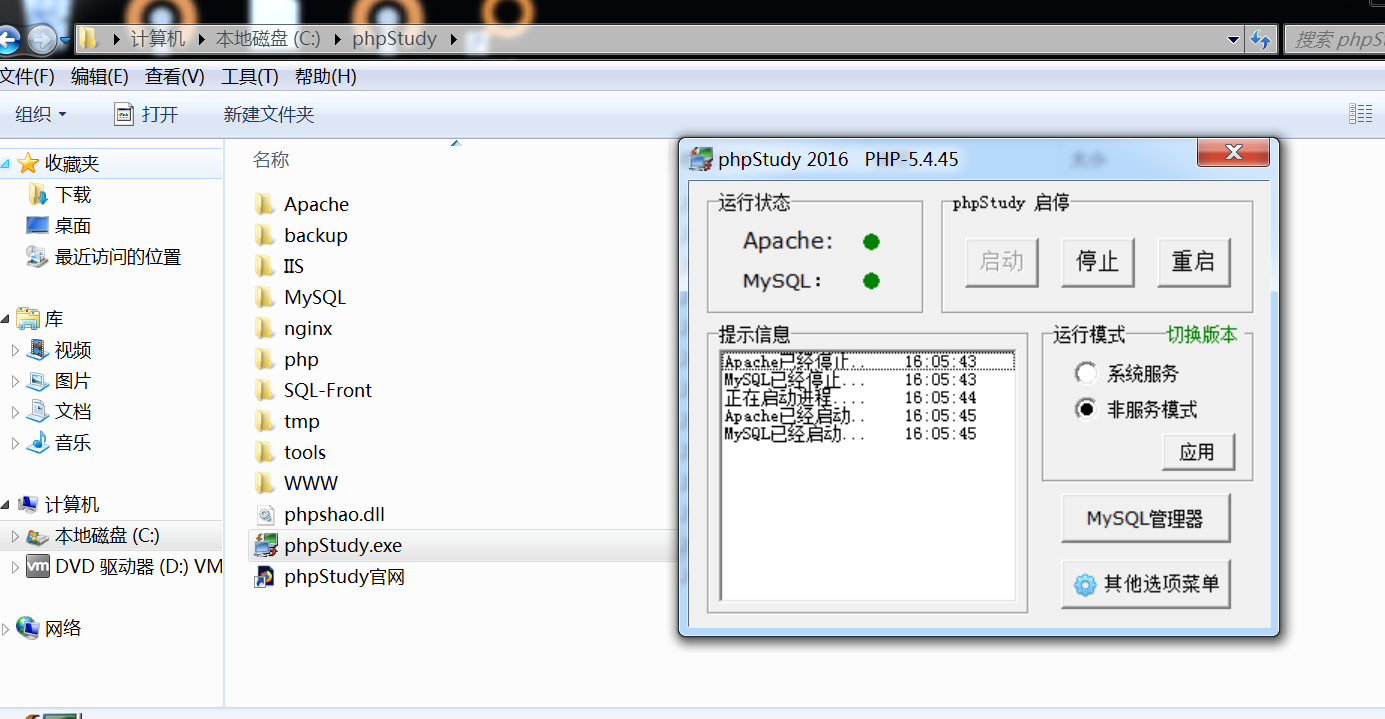Open the 工具(T) menu

(250, 77)
